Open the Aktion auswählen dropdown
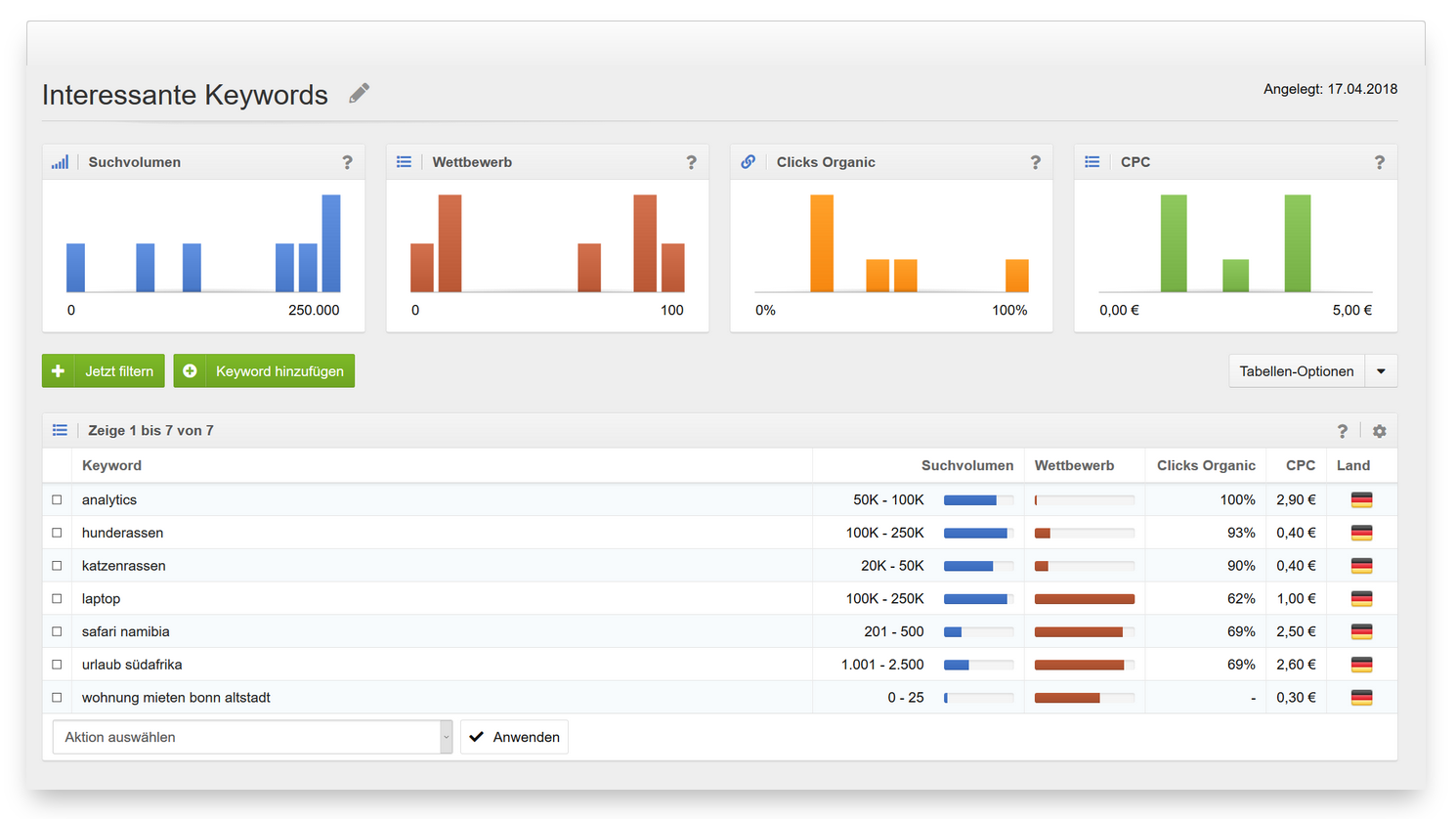This screenshot has width=1456, height=819. 251,737
